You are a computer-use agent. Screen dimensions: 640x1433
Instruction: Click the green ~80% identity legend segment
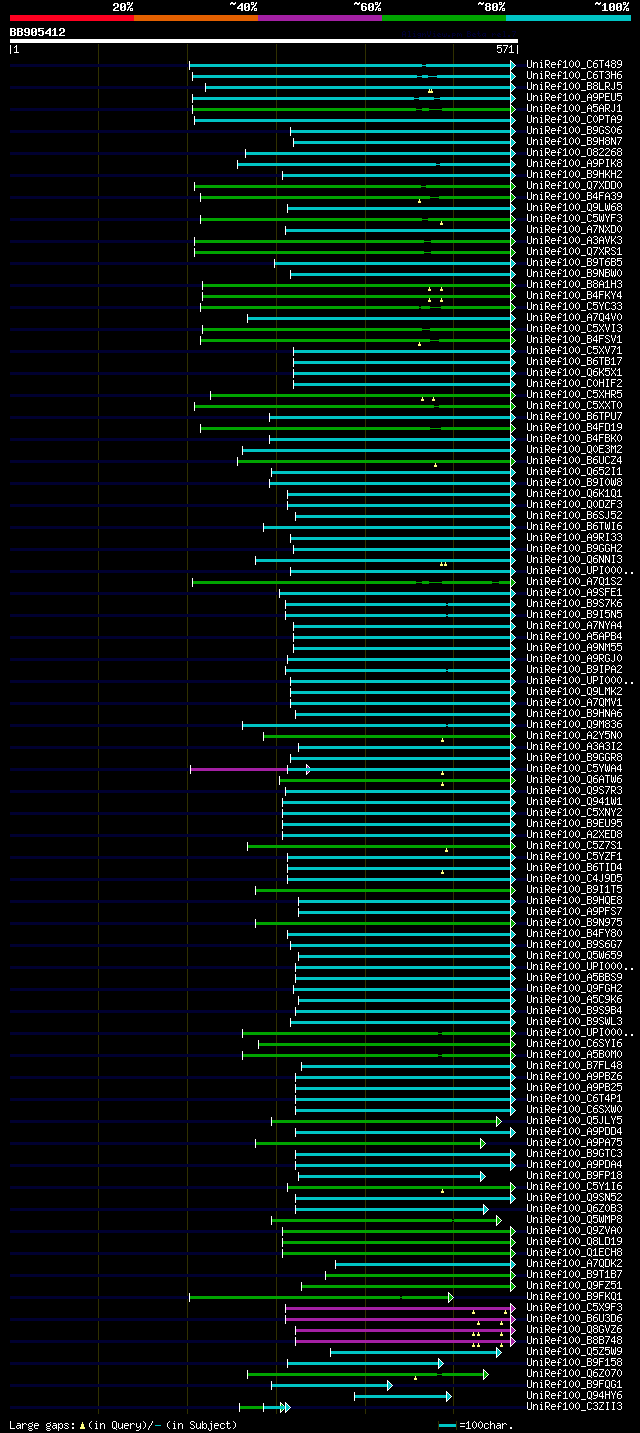[x=443, y=17]
